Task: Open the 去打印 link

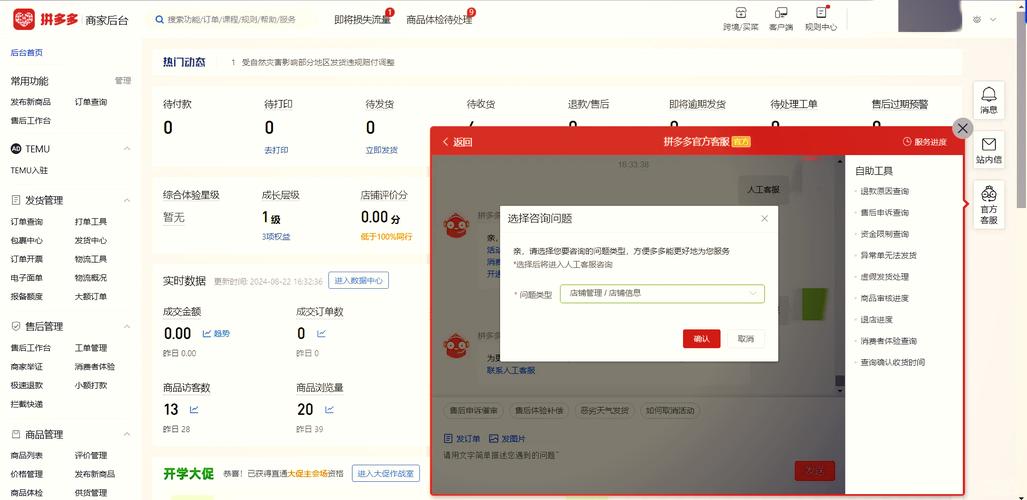Action: click(x=276, y=150)
